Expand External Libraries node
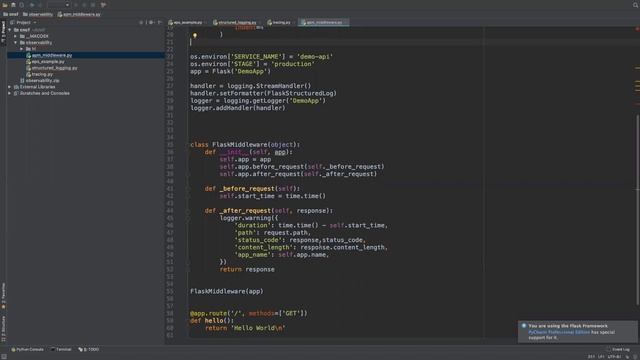Image resolution: width=640 pixels, height=360 pixels. pyautogui.click(x=10, y=87)
